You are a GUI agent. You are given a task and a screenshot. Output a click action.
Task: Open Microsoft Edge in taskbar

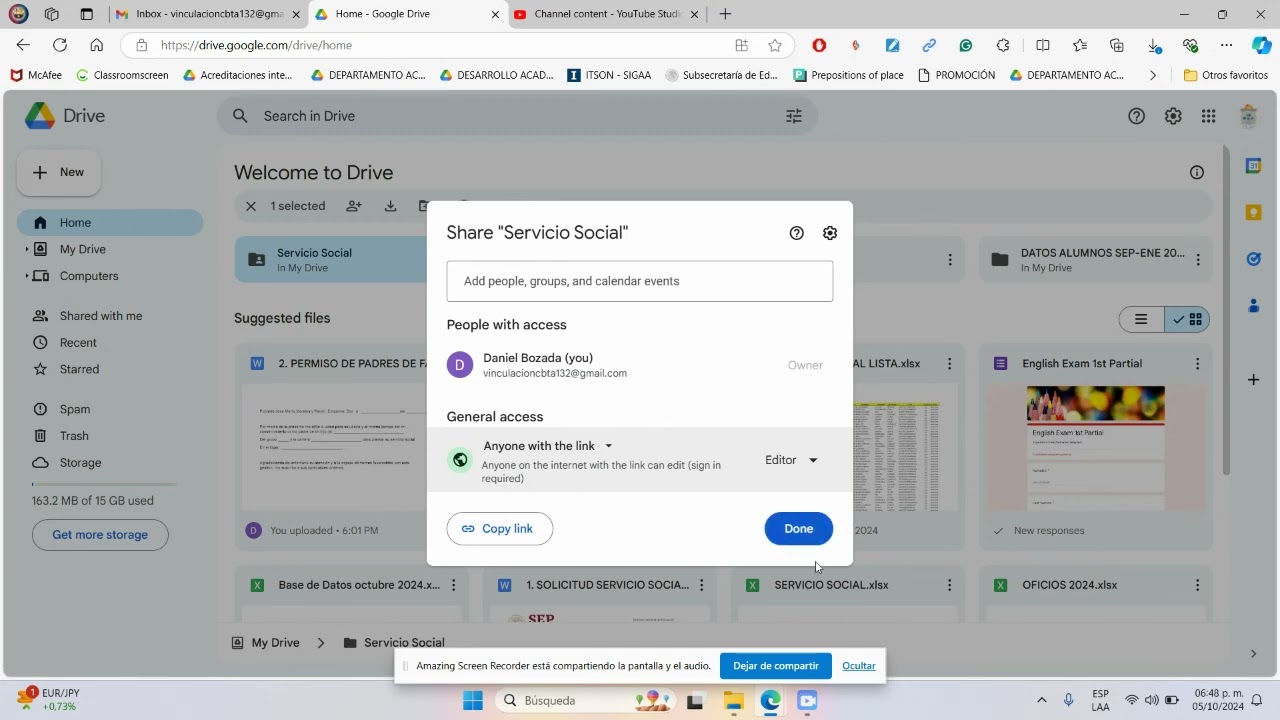click(770, 701)
